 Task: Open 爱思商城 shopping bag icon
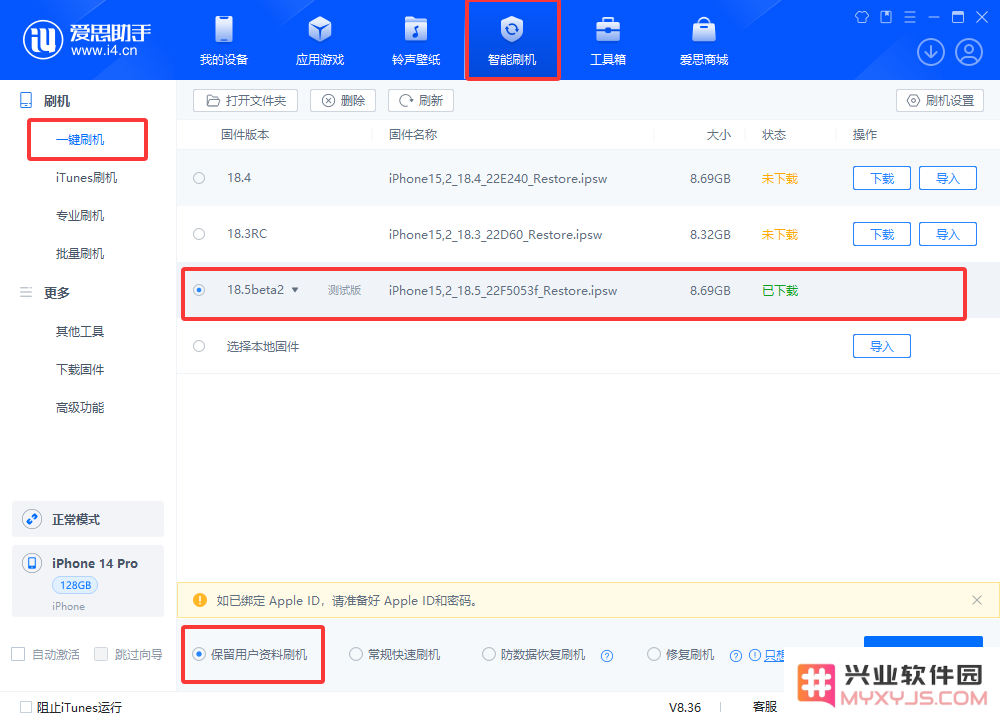click(703, 29)
